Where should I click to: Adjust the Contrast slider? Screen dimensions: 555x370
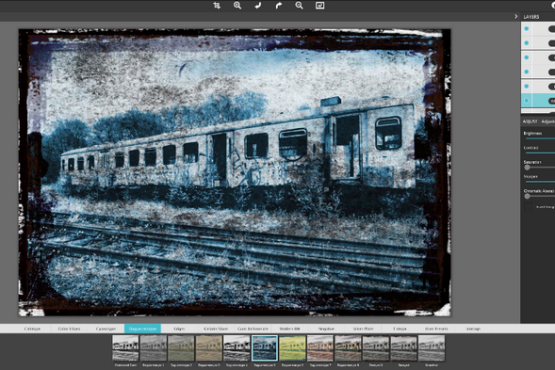[539, 153]
